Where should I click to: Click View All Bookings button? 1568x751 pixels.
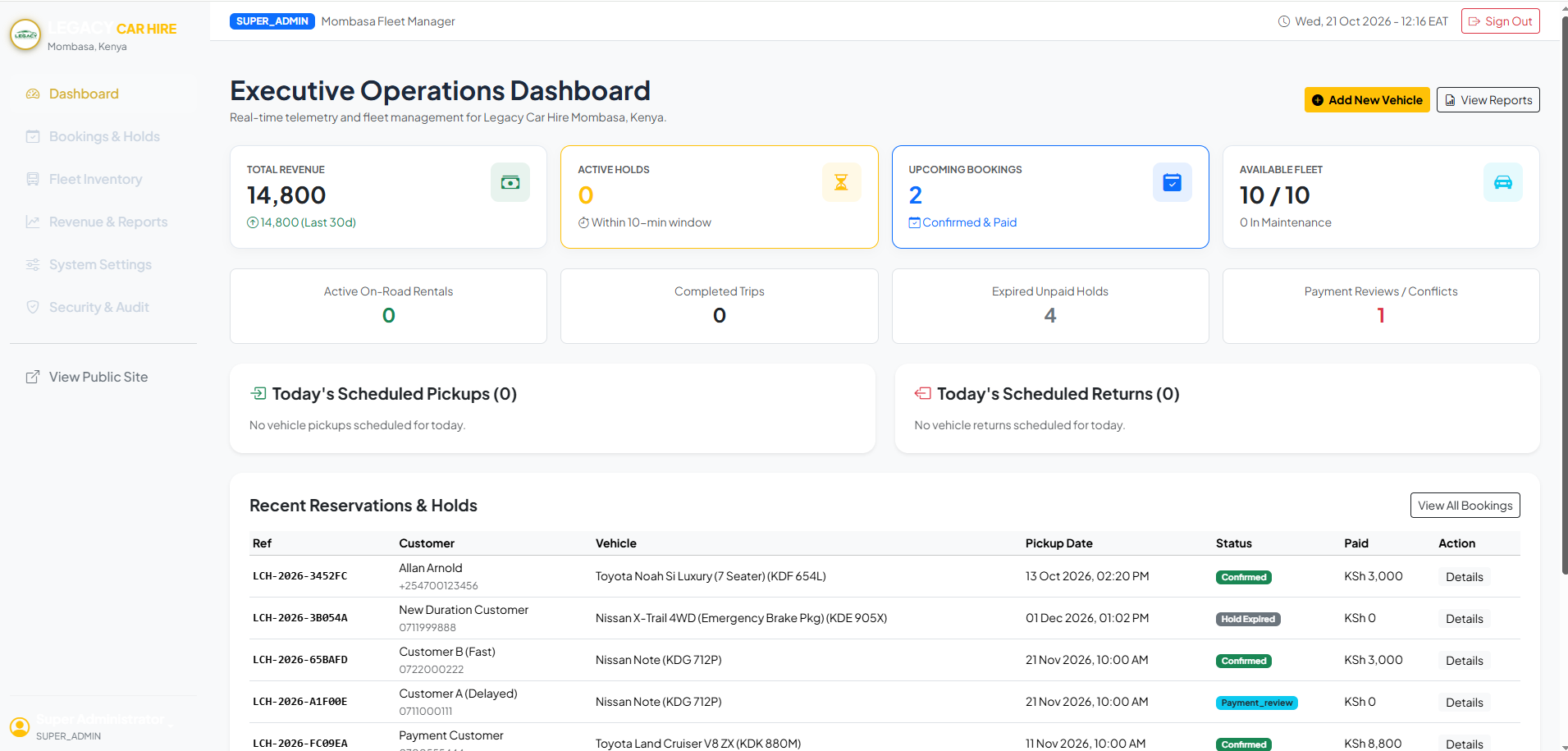coord(1465,506)
